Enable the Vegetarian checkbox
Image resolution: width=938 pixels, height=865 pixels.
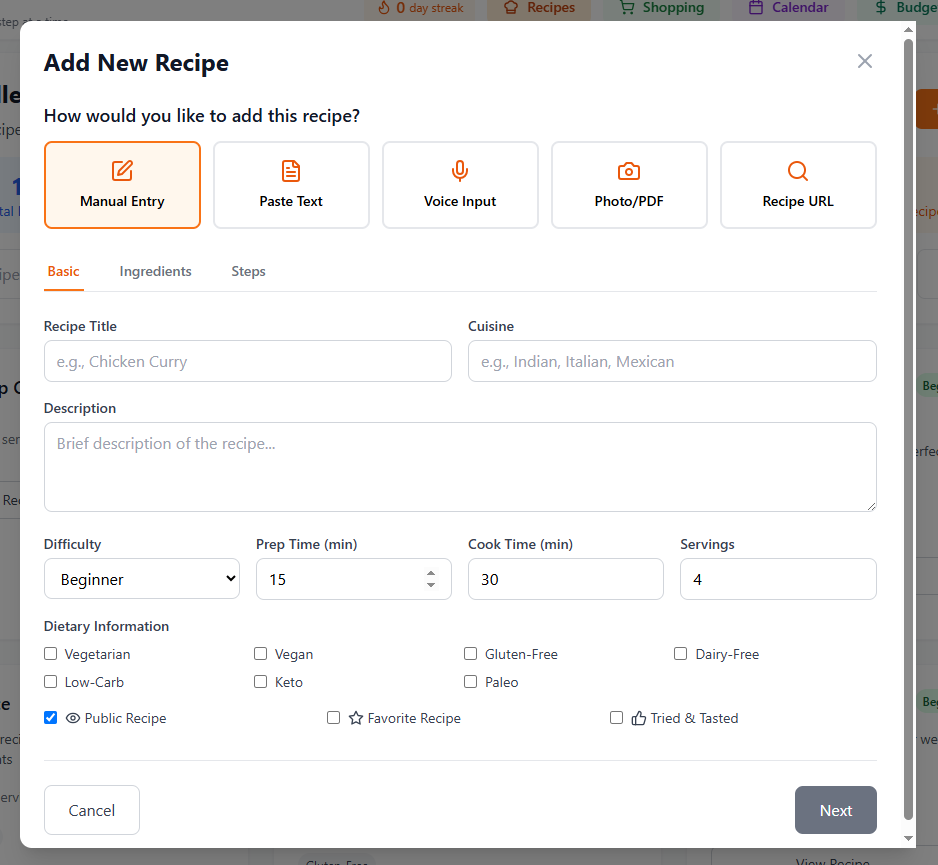point(51,654)
